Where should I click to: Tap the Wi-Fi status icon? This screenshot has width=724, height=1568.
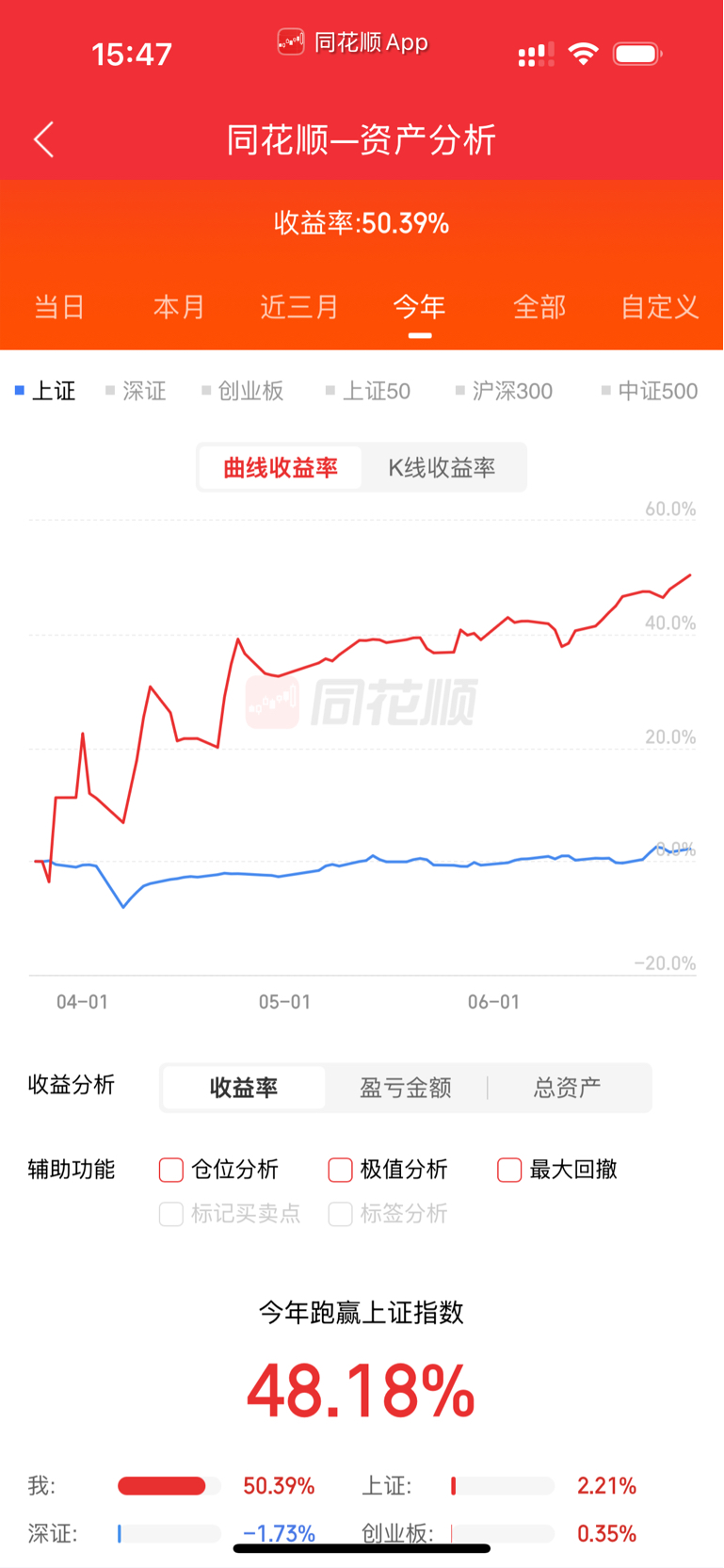584,55
